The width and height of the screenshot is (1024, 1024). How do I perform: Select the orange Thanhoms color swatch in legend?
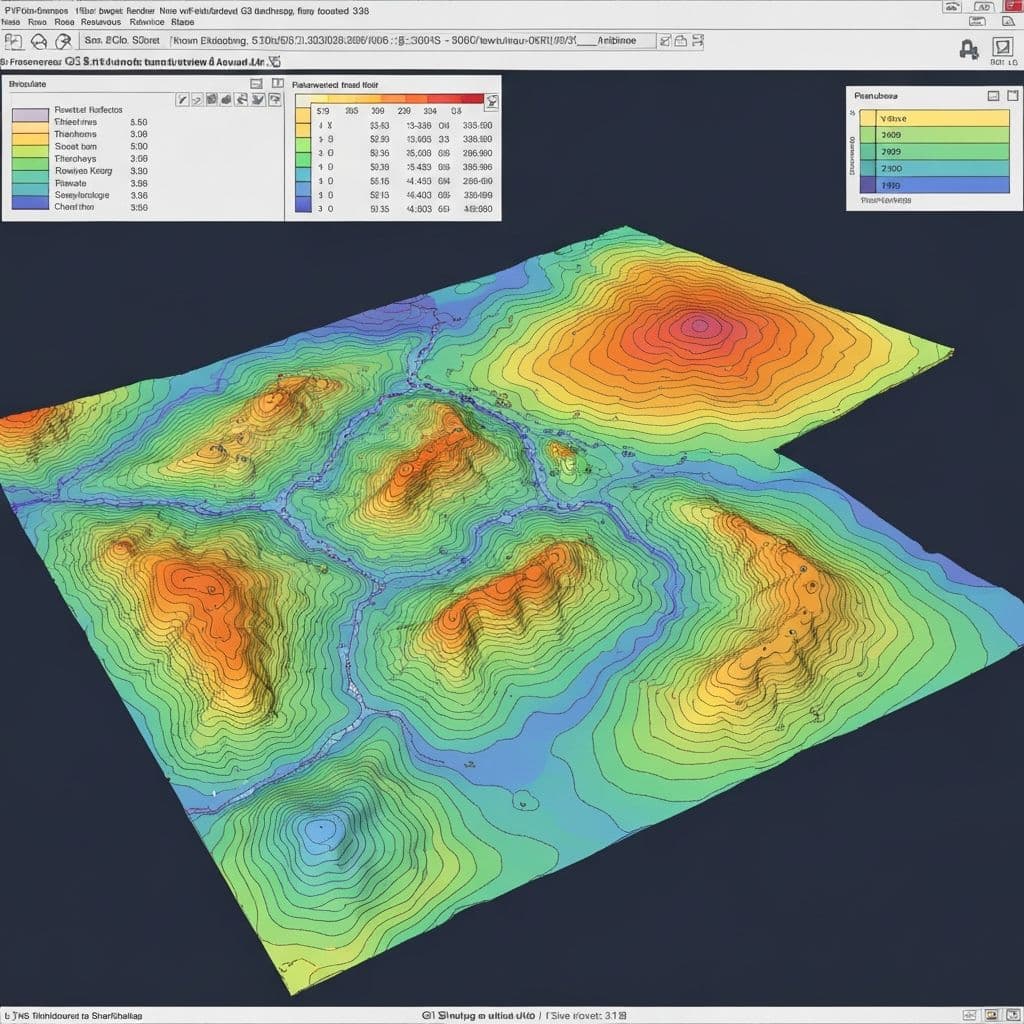(29, 132)
